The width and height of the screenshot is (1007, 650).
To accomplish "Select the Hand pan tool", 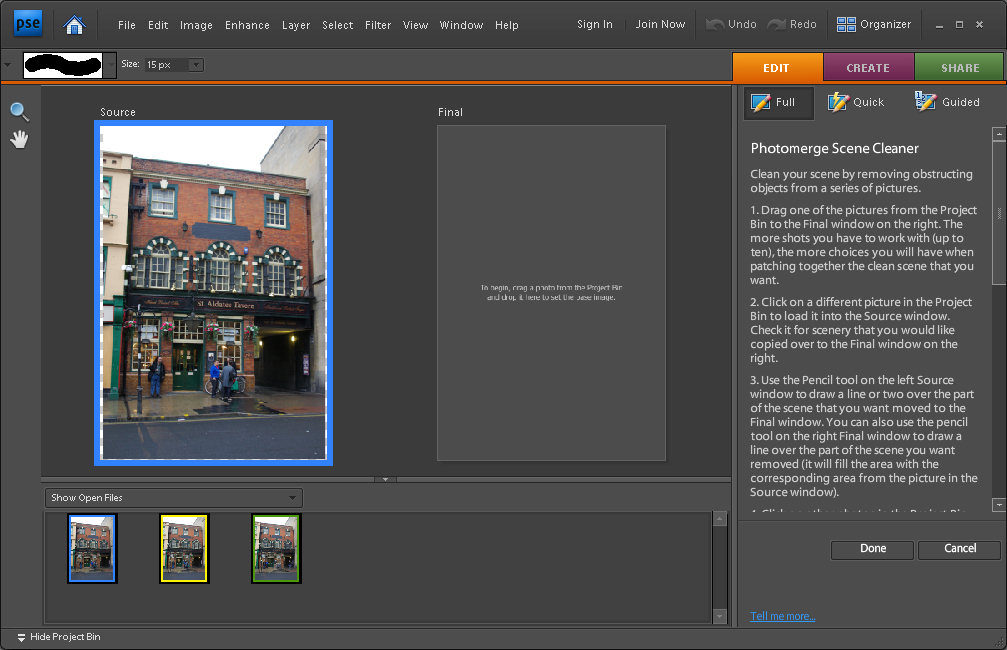I will (19, 139).
